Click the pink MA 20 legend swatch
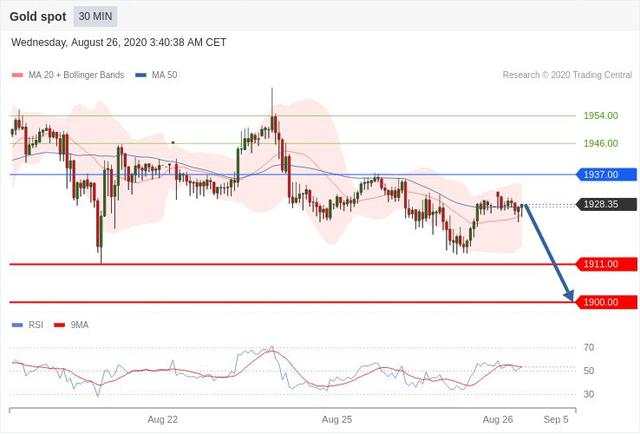The image size is (640, 434). (18, 76)
